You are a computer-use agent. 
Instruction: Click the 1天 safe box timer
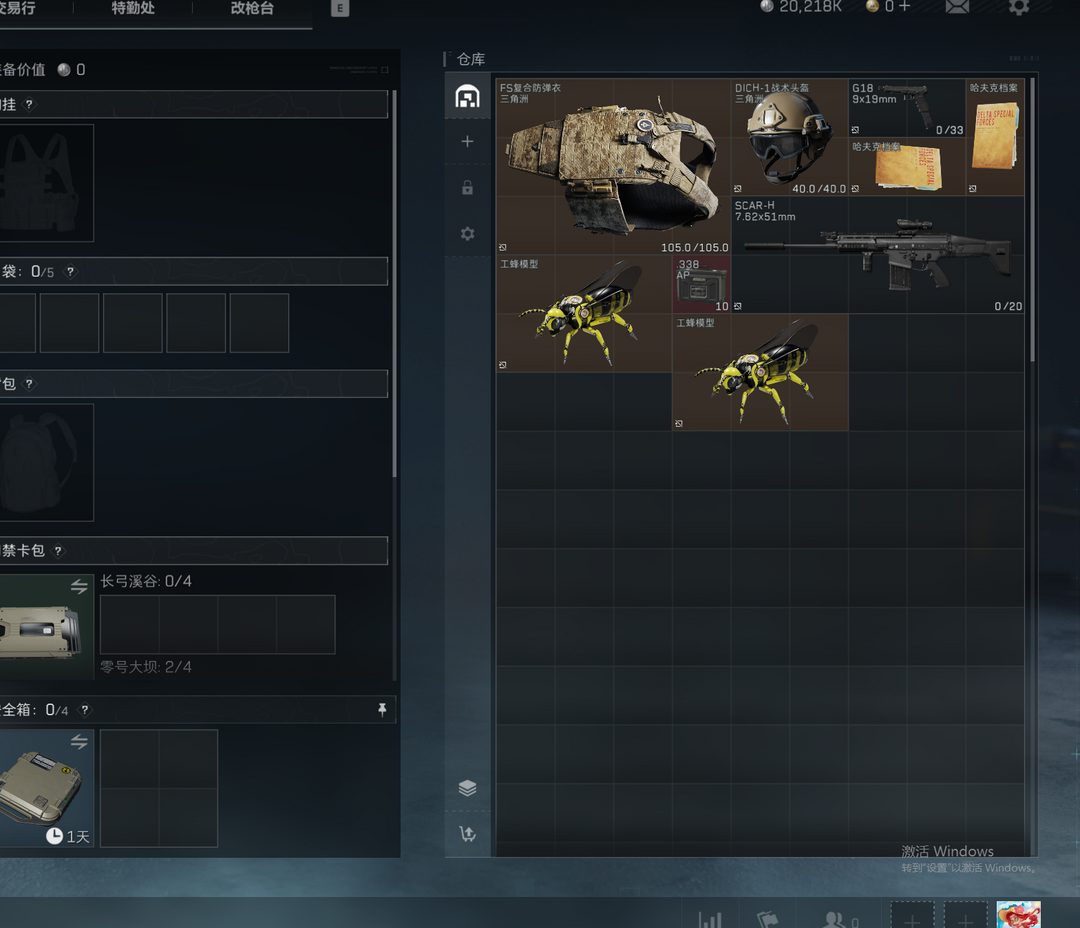point(68,836)
